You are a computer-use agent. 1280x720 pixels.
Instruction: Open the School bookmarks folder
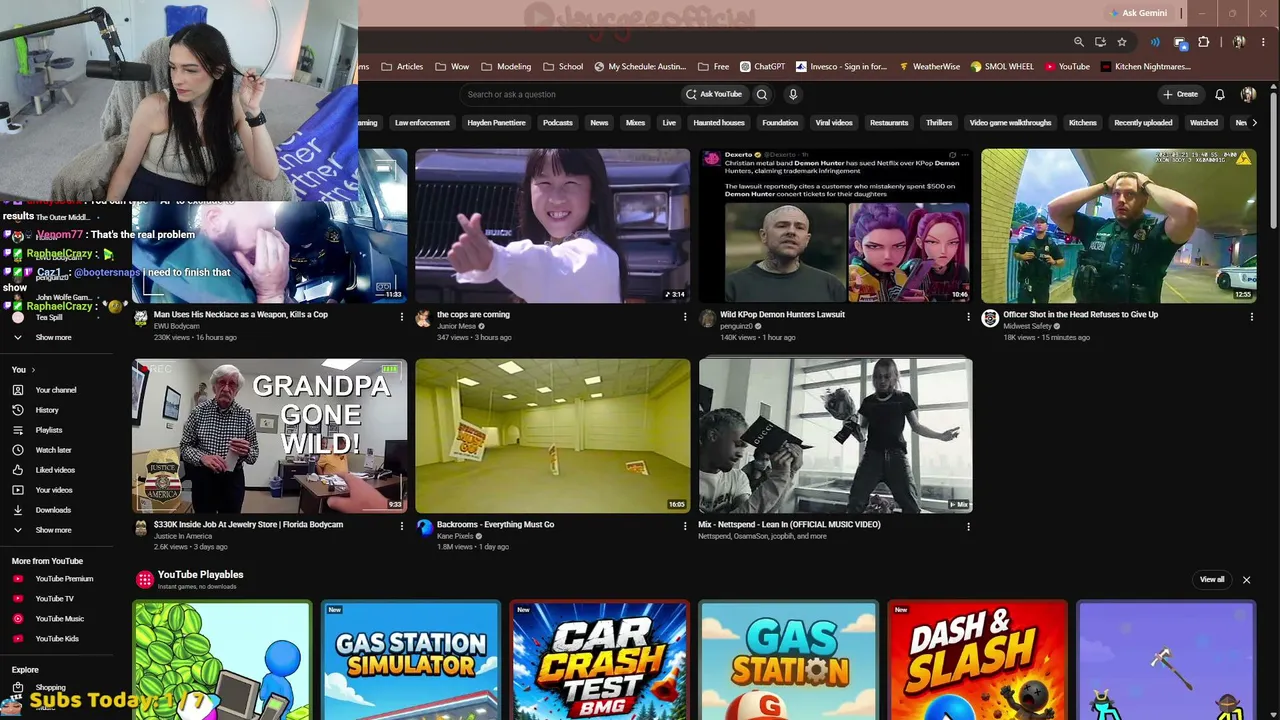pos(564,67)
